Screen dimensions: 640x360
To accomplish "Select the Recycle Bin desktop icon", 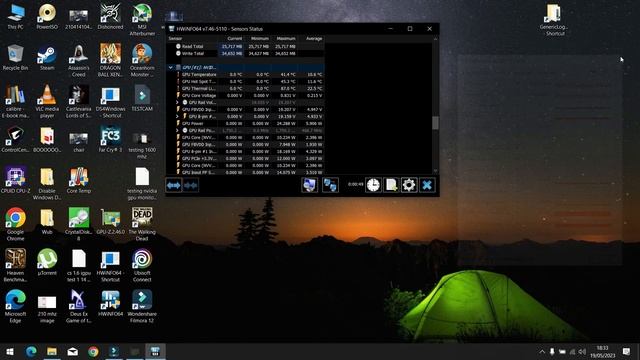I will pos(16,57).
